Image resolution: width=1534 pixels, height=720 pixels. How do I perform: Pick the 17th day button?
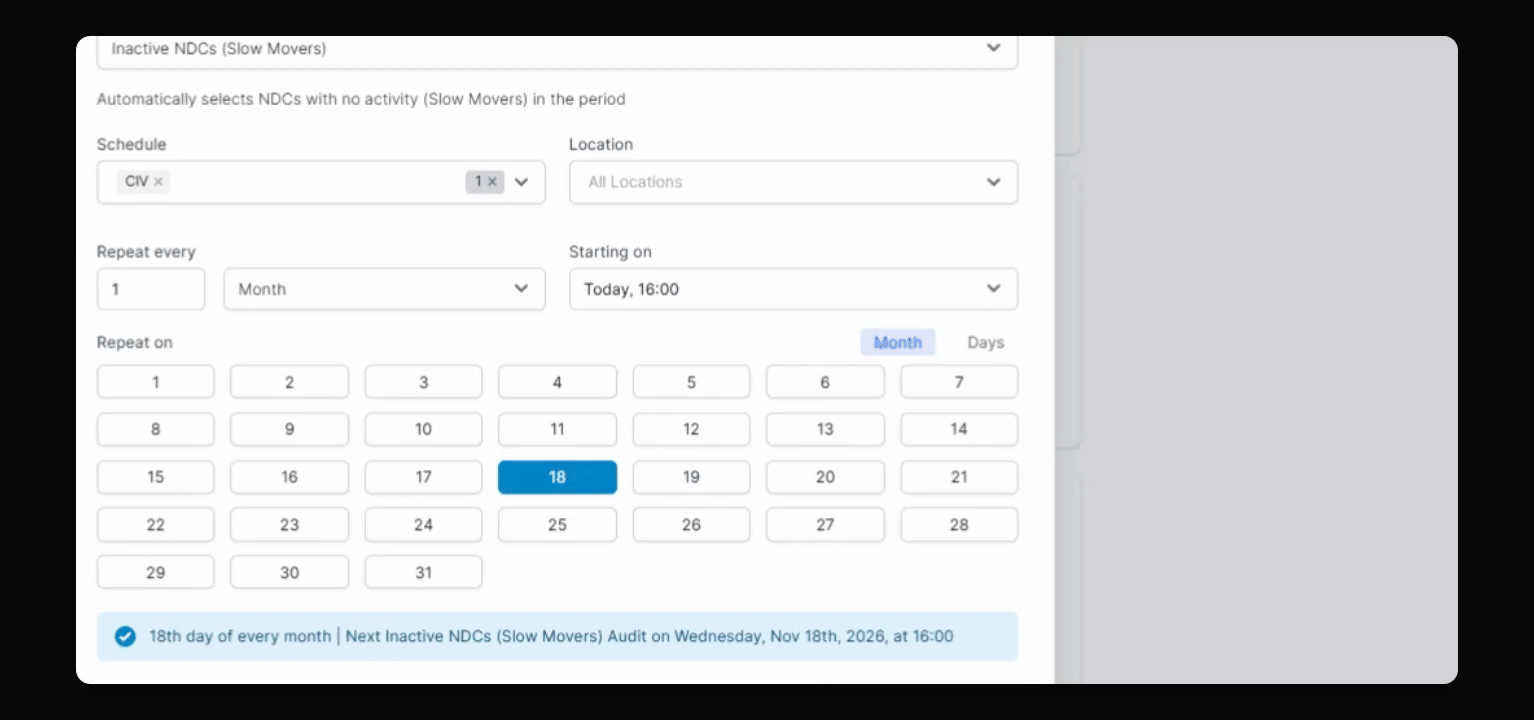click(423, 477)
